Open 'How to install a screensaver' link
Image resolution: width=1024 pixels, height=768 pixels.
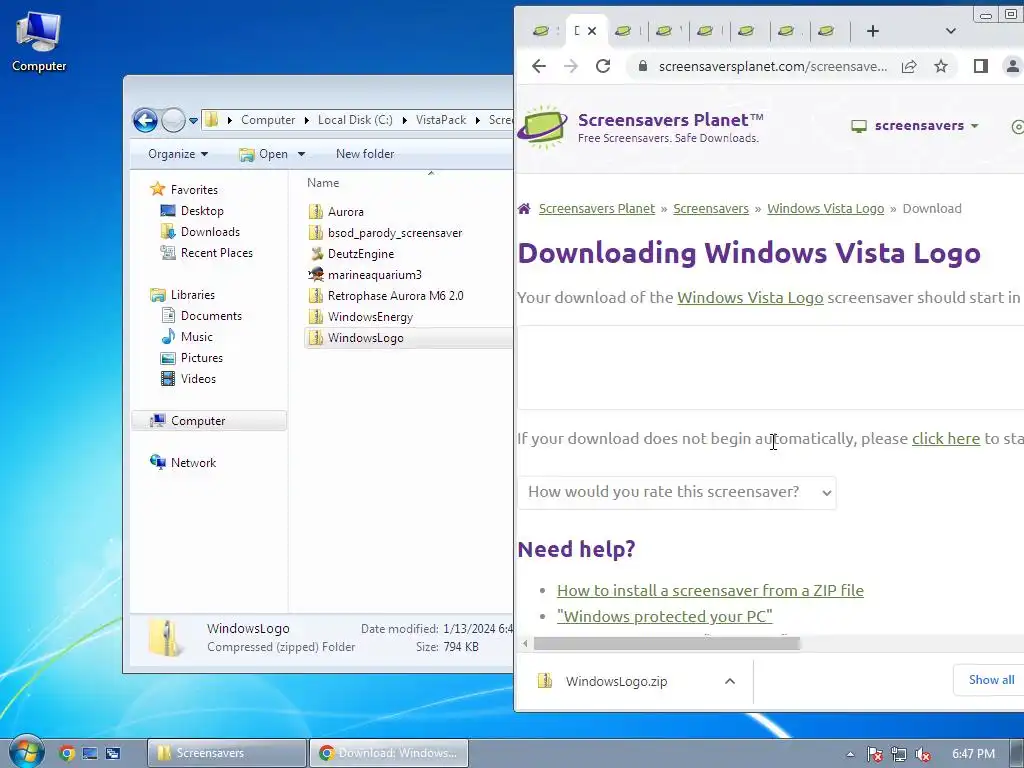710,590
